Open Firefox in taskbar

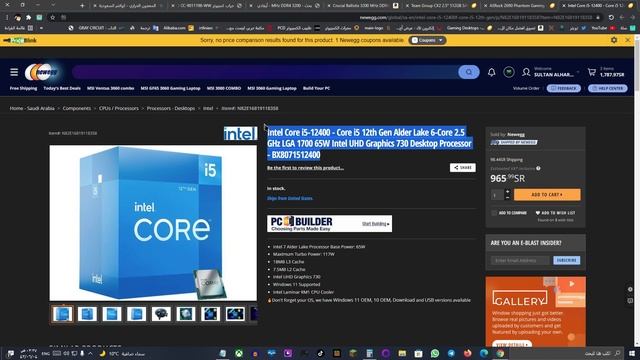[467, 353]
